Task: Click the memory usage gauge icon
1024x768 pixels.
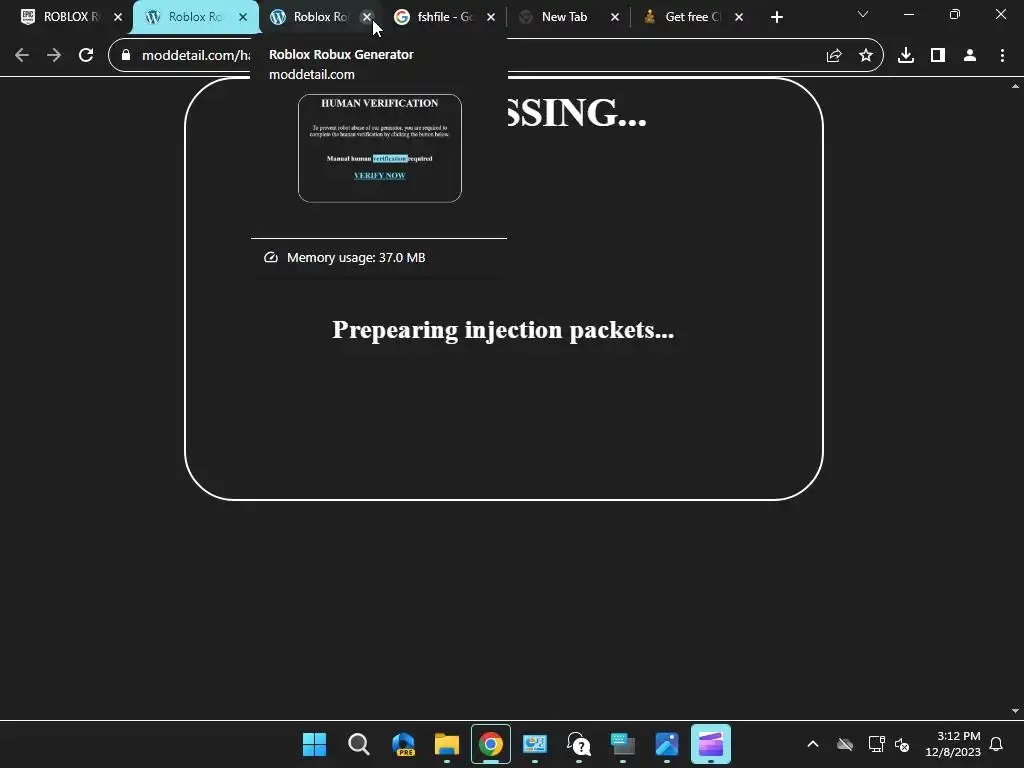Action: pyautogui.click(x=270, y=257)
